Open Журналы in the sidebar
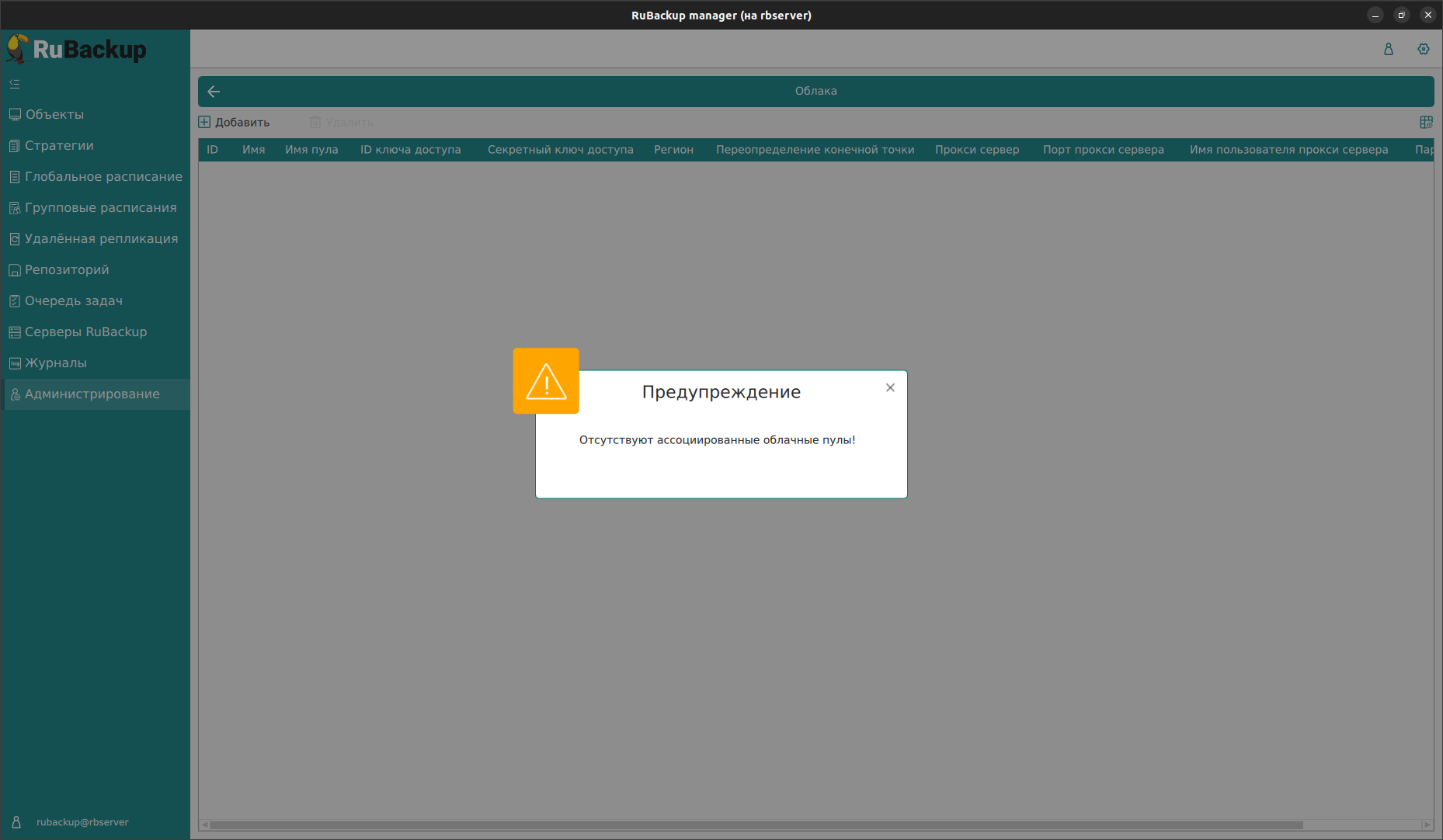Screen dimensions: 1443x840 click(x=56, y=363)
